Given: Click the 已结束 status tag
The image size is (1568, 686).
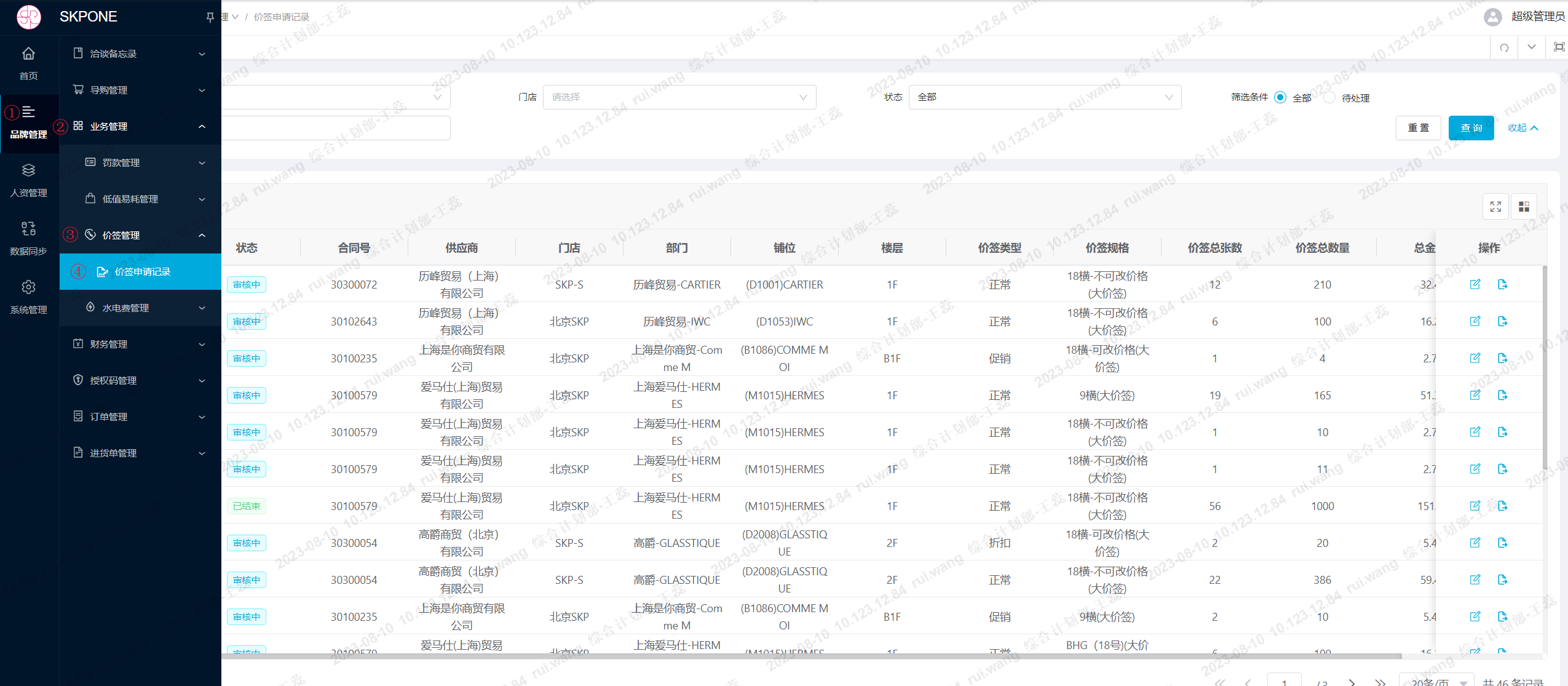Looking at the screenshot, I should [247, 506].
